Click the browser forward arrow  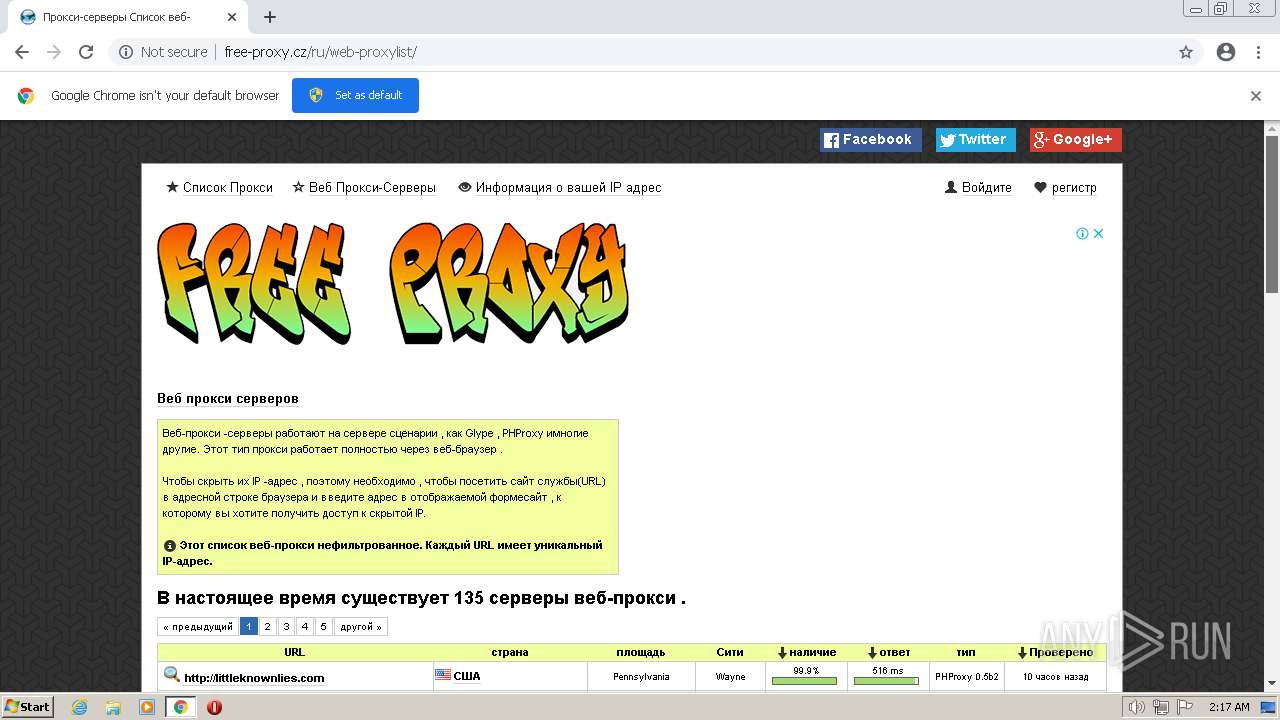(54, 52)
